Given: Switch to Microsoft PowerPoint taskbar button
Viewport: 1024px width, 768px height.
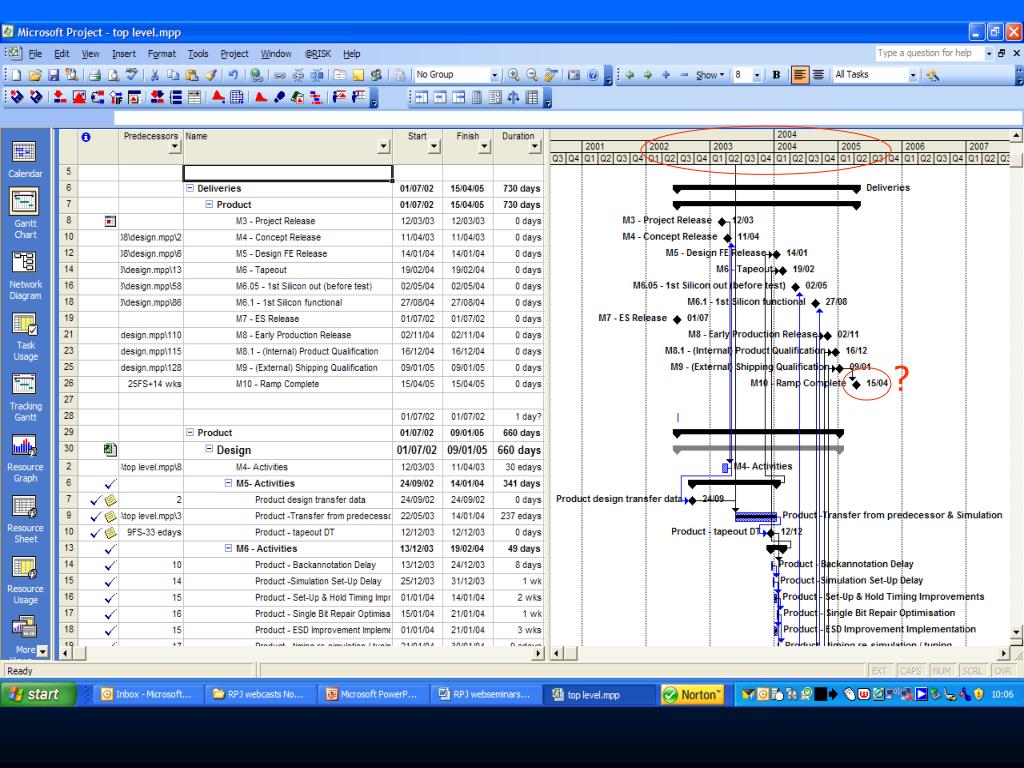Looking at the screenshot, I should 372,694.
